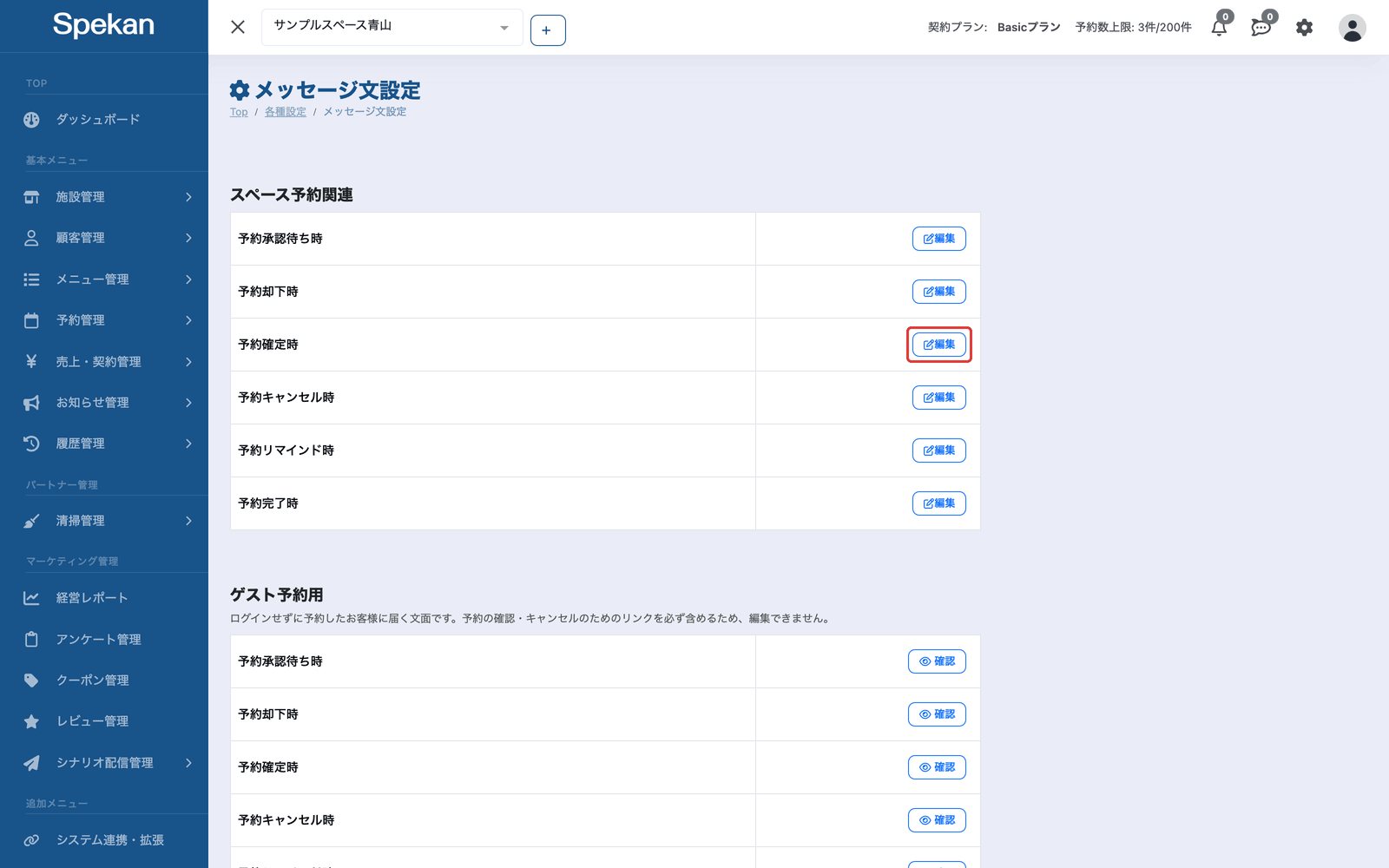Open 経営レポート from the sidebar
Viewport: 1389px width, 868px height.
tap(104, 598)
